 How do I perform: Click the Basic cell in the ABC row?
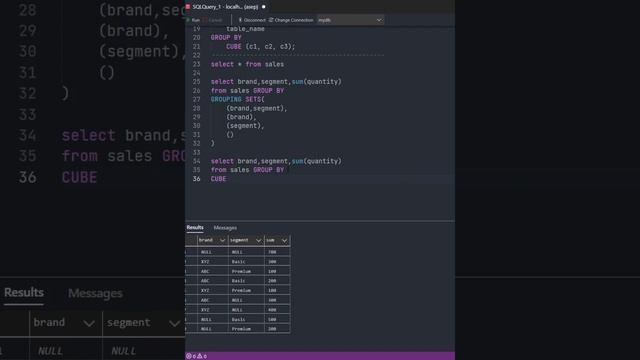(246, 281)
